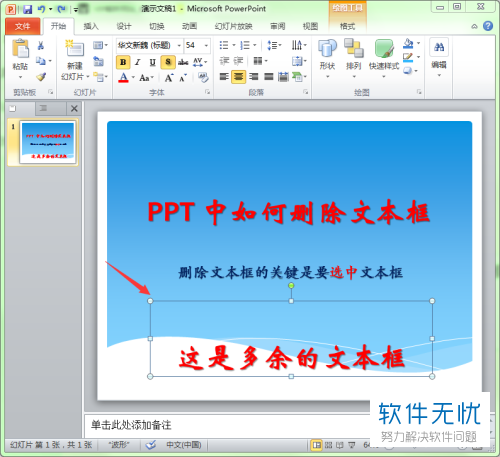Viewport: 500px width, 457px height.
Task: Click the Reset slide icon
Action: point(98,61)
